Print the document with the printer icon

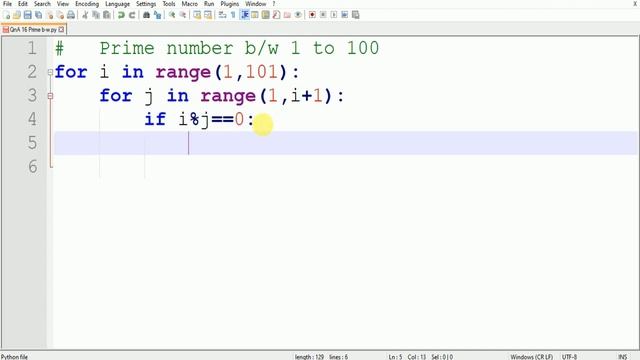click(x=71, y=15)
